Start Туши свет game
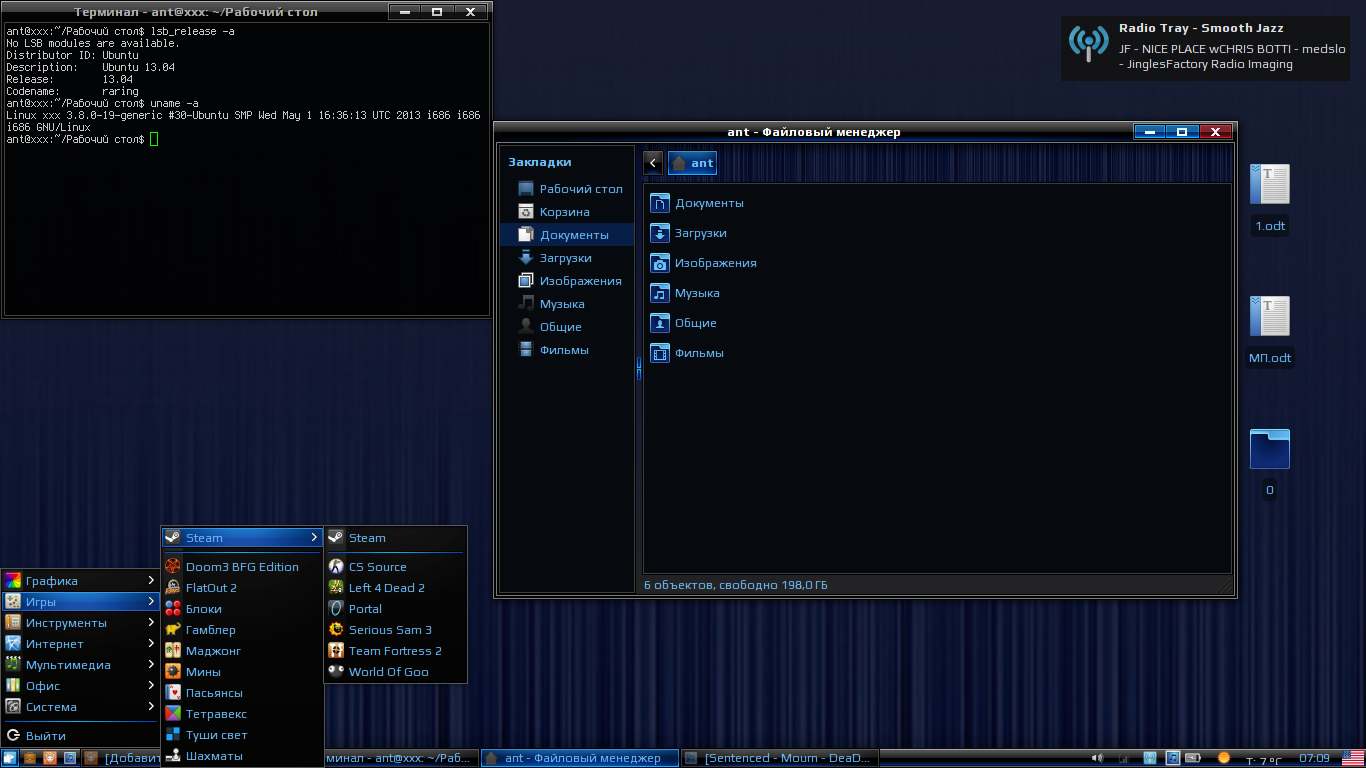 pos(242,735)
